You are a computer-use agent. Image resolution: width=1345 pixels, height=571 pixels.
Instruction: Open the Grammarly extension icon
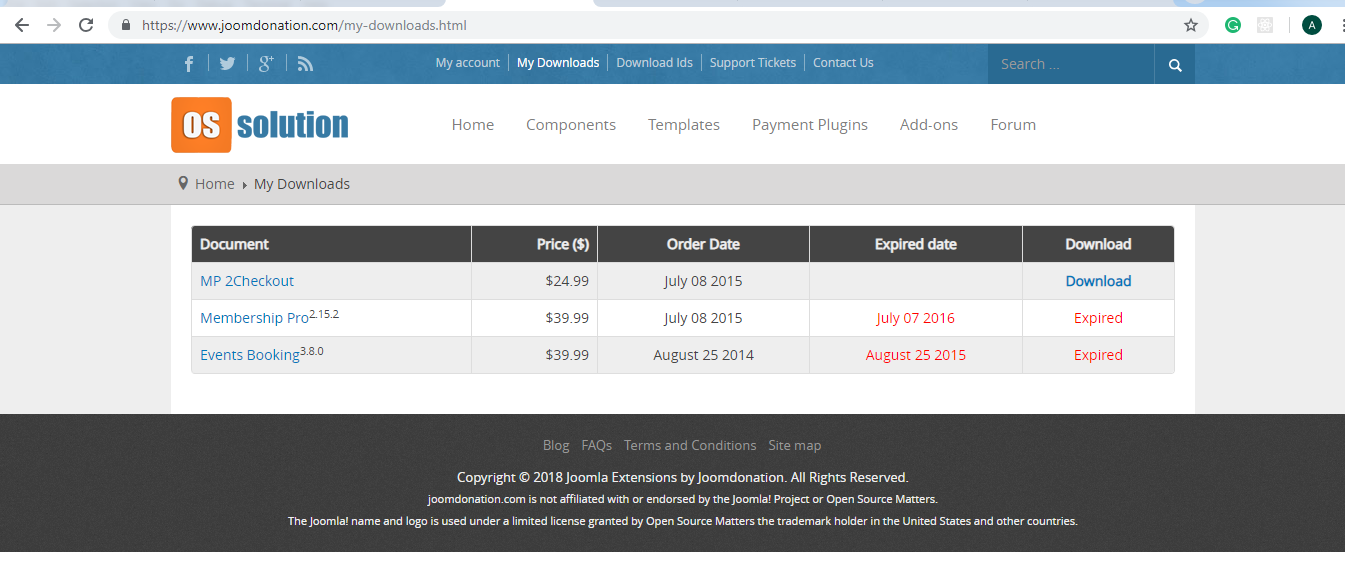click(x=1233, y=25)
